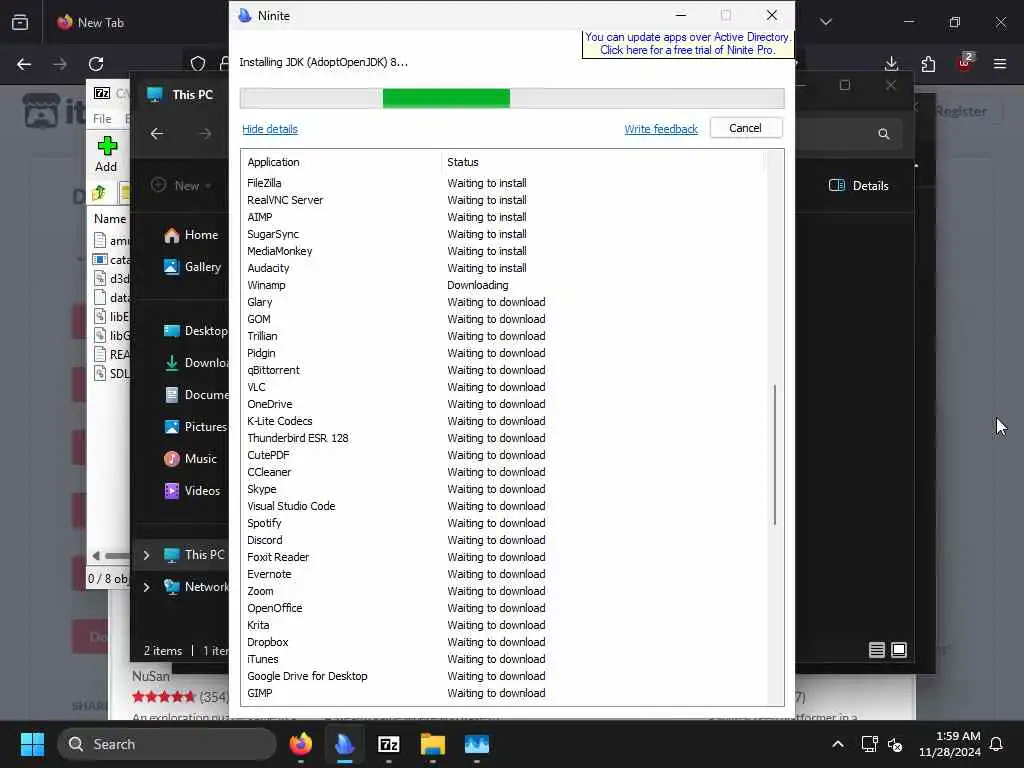Expand the Network tree node
1024x768 pixels.
coord(146,587)
